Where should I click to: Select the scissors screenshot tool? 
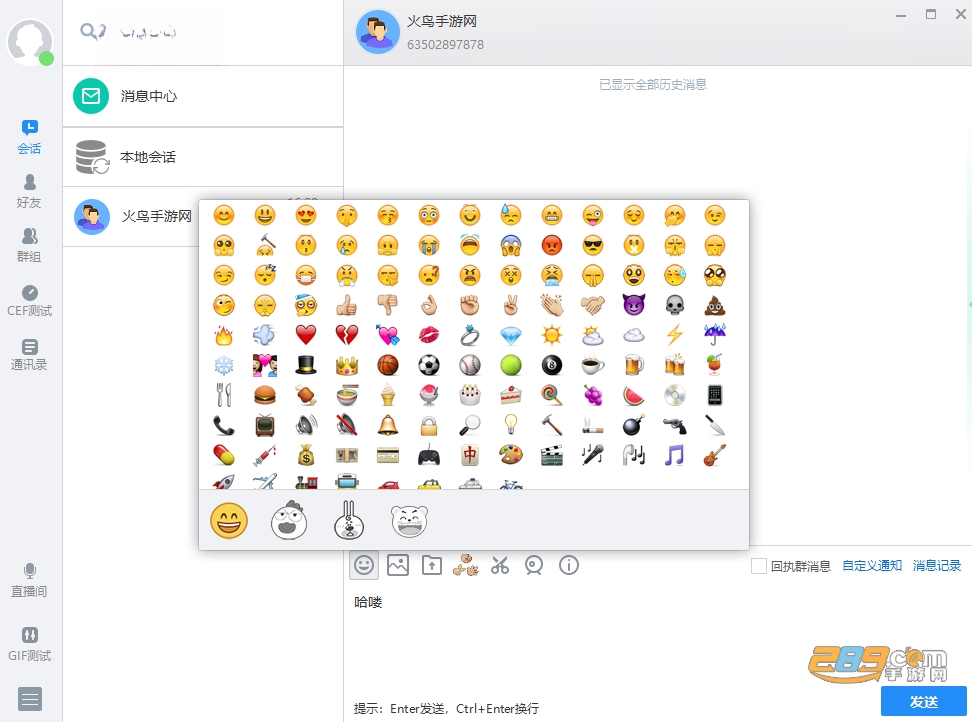click(x=500, y=565)
